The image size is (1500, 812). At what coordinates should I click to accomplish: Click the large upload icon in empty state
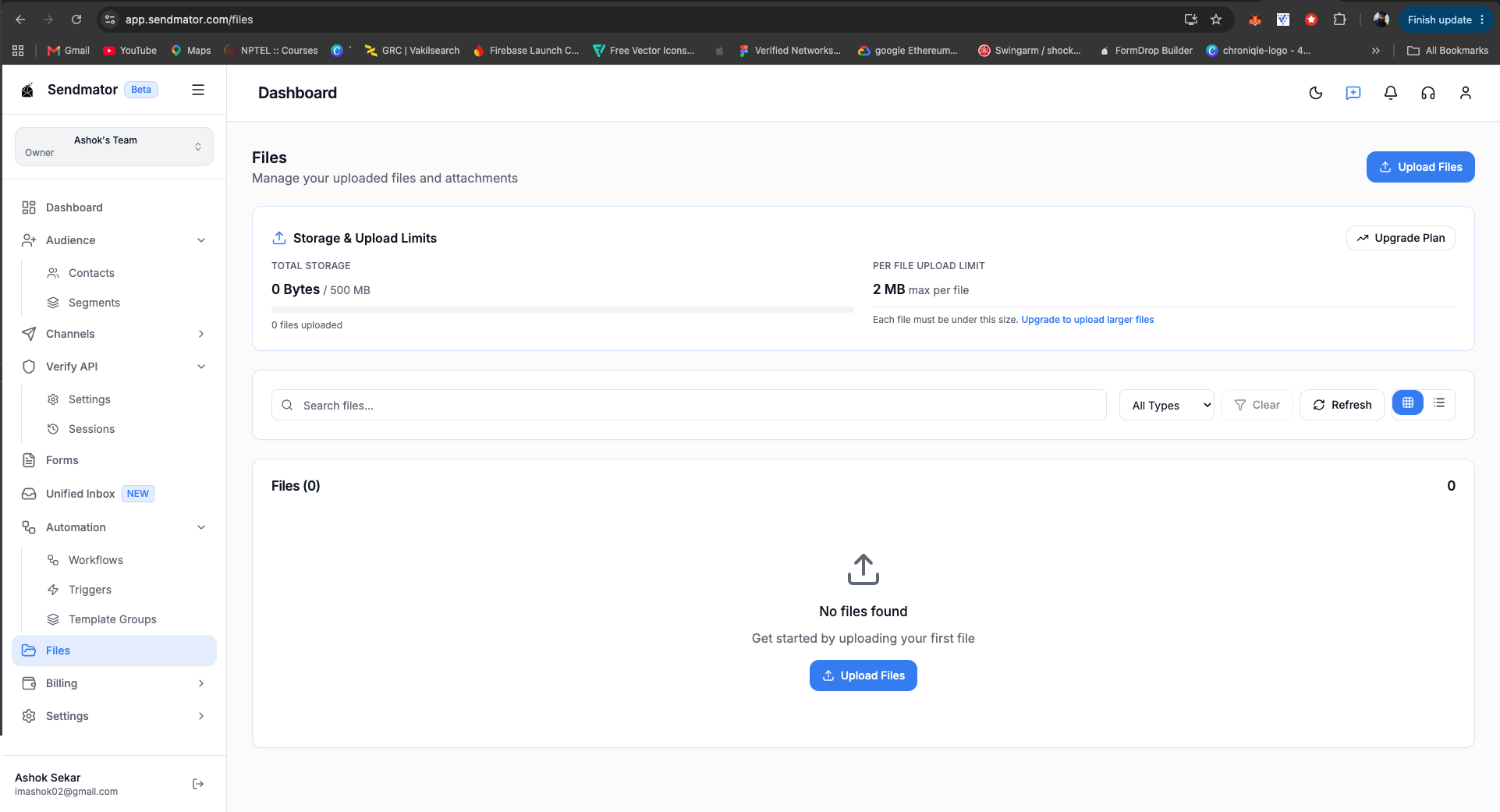coord(863,569)
